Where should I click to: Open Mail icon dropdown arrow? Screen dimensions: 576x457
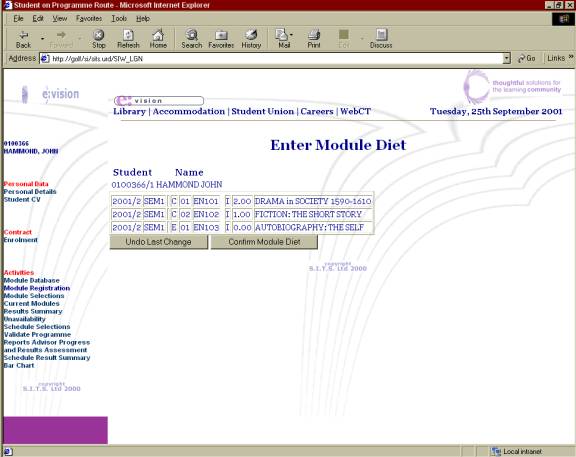[291, 35]
